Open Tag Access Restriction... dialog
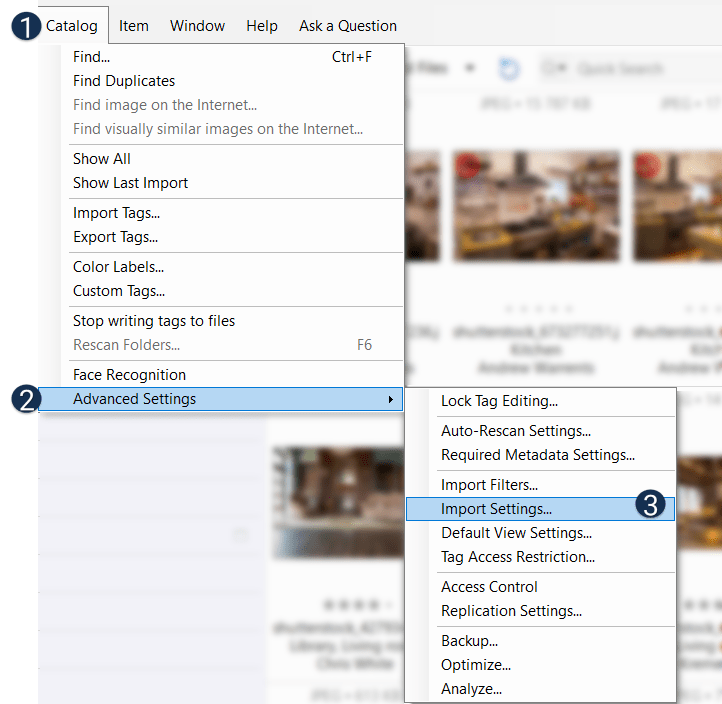Image resolution: width=722 pixels, height=704 pixels. pos(517,557)
